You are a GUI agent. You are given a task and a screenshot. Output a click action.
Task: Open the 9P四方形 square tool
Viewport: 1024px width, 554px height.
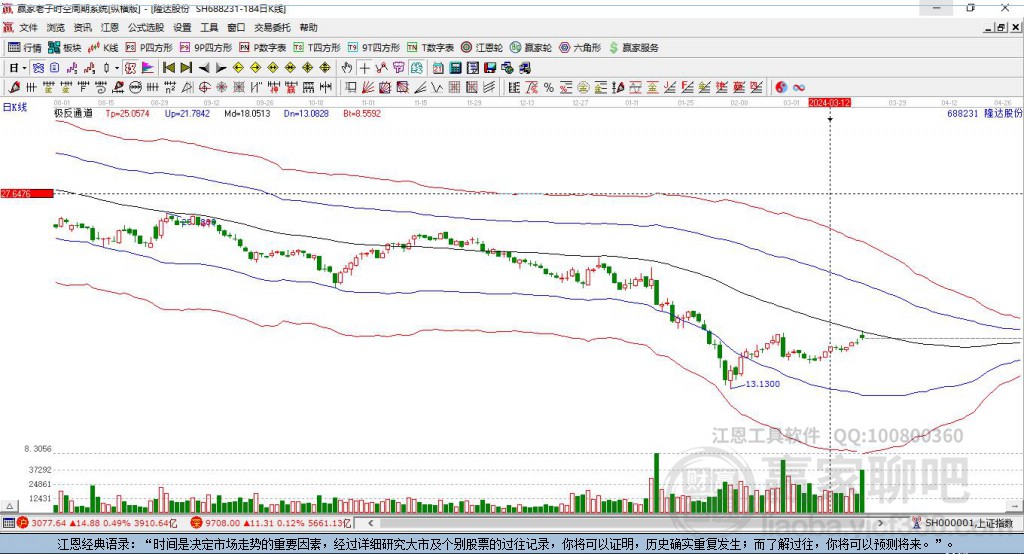[206, 47]
